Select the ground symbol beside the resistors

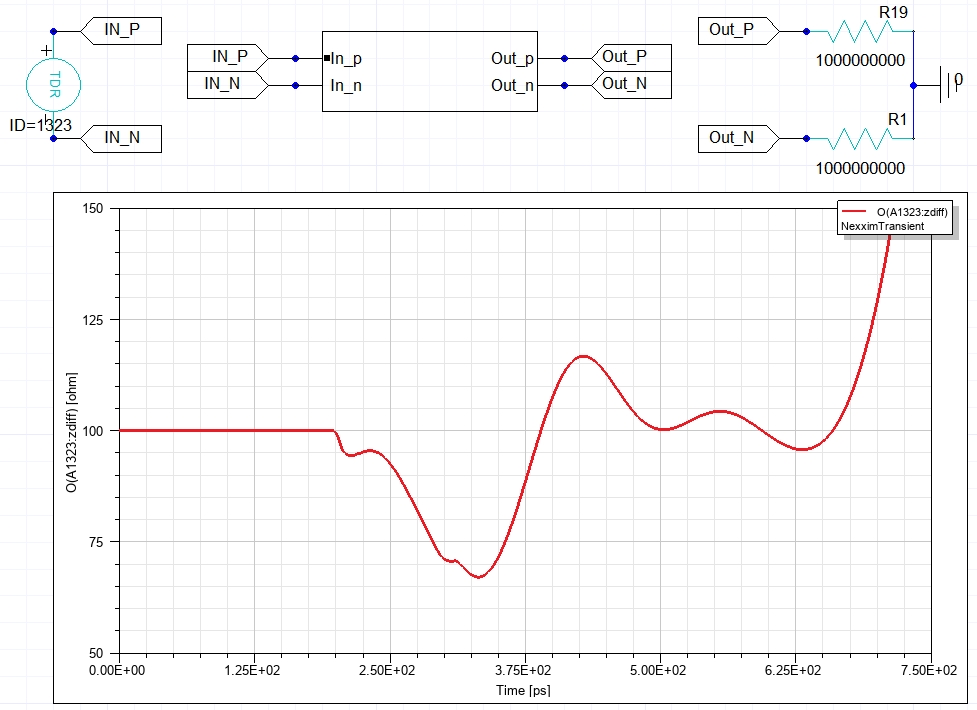click(x=943, y=85)
